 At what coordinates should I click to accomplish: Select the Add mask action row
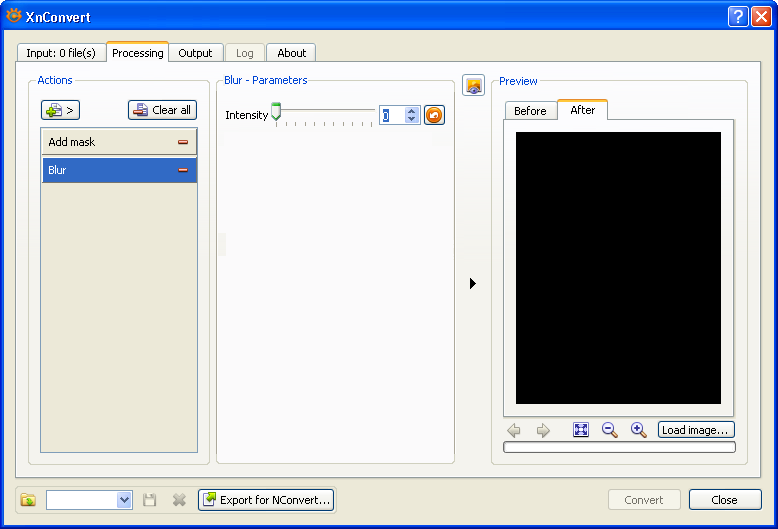(x=119, y=142)
